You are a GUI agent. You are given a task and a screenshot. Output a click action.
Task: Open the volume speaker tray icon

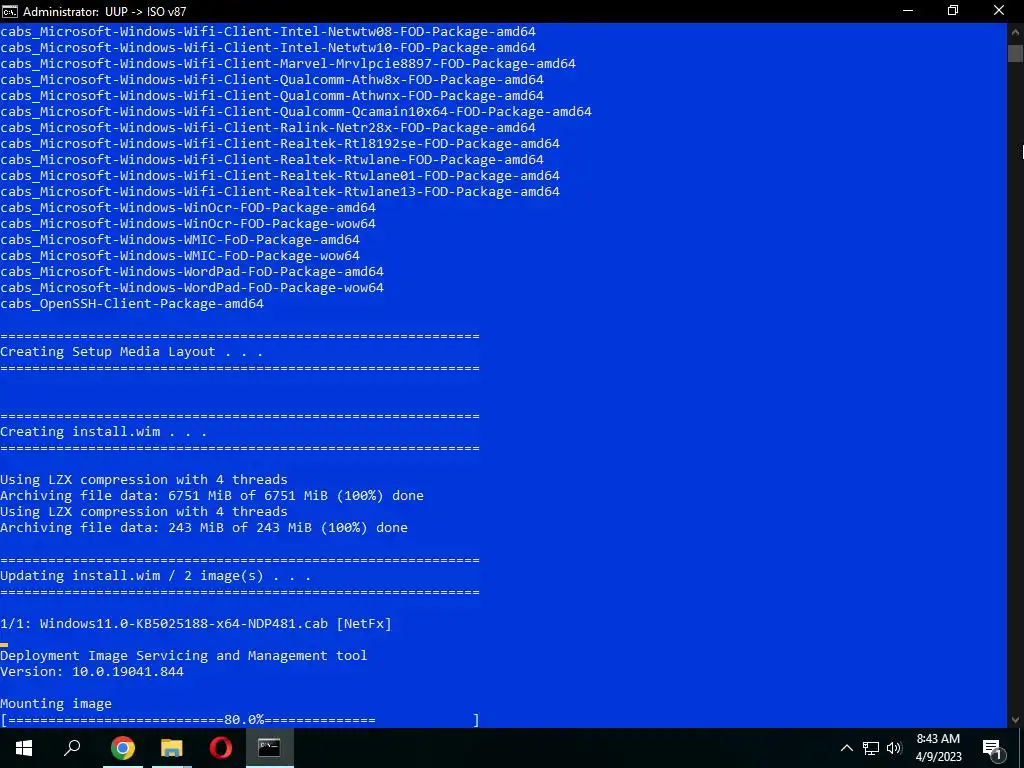click(x=894, y=748)
